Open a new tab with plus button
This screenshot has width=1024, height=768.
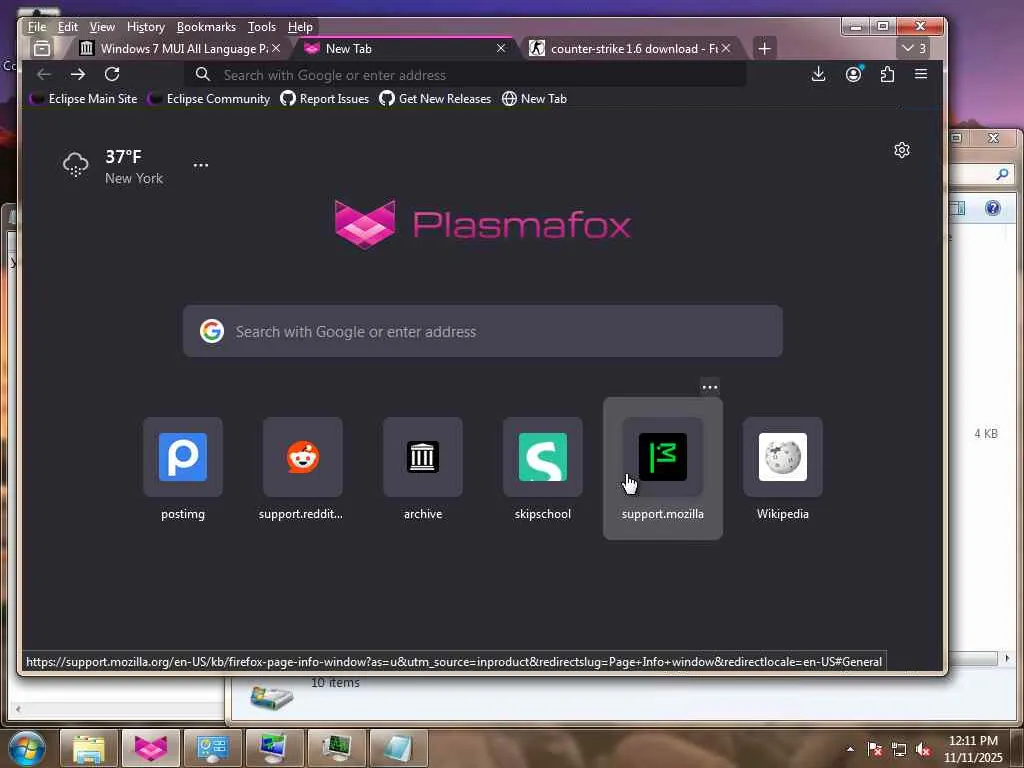click(x=765, y=48)
